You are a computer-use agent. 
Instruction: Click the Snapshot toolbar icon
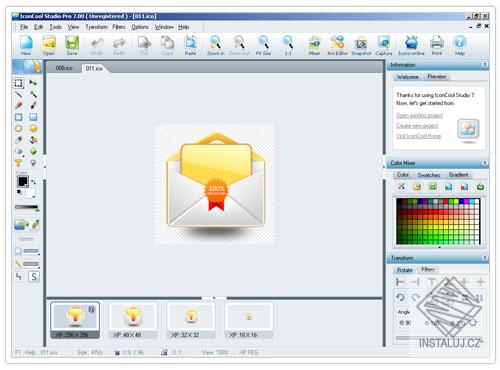pyautogui.click(x=361, y=46)
